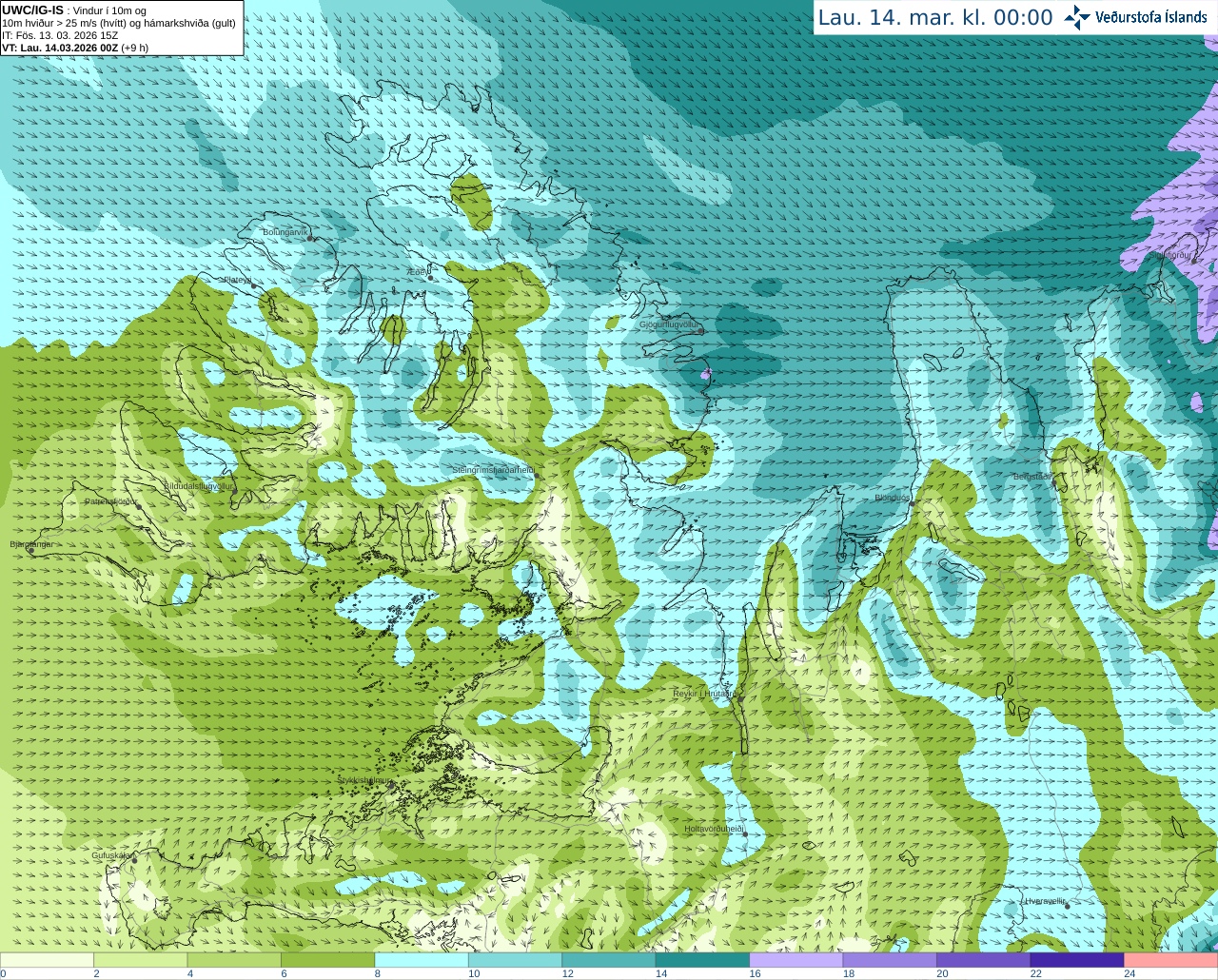Click the Bjargtangar station dot

click(x=31, y=551)
